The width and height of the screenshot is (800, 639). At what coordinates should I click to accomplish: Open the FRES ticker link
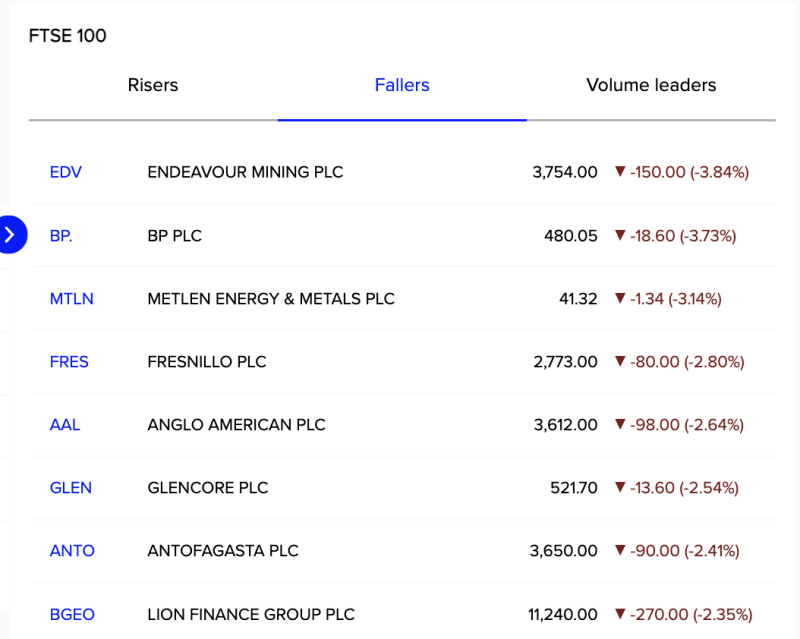(69, 362)
